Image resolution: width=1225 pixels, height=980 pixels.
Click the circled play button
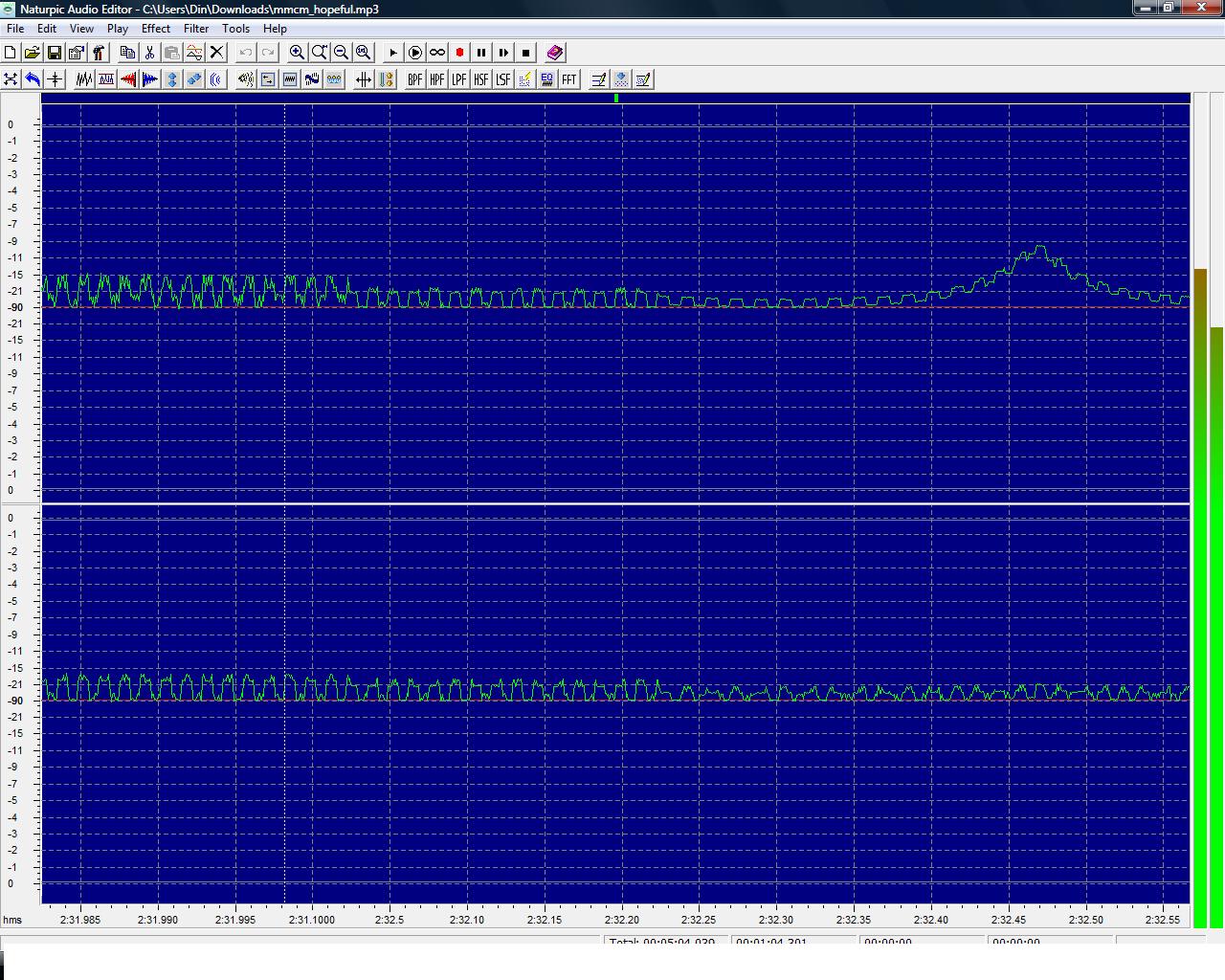point(415,53)
